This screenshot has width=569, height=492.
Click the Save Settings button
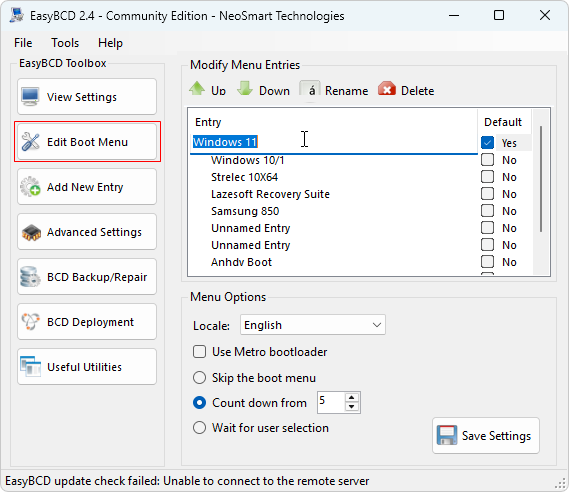coord(486,435)
